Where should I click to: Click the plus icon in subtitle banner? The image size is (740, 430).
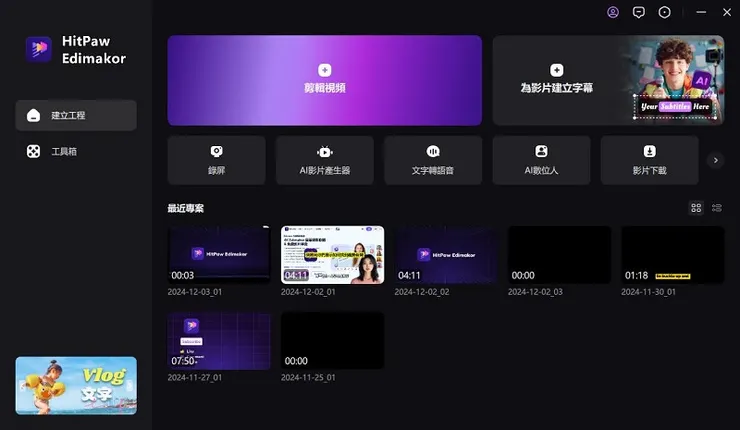click(x=557, y=70)
